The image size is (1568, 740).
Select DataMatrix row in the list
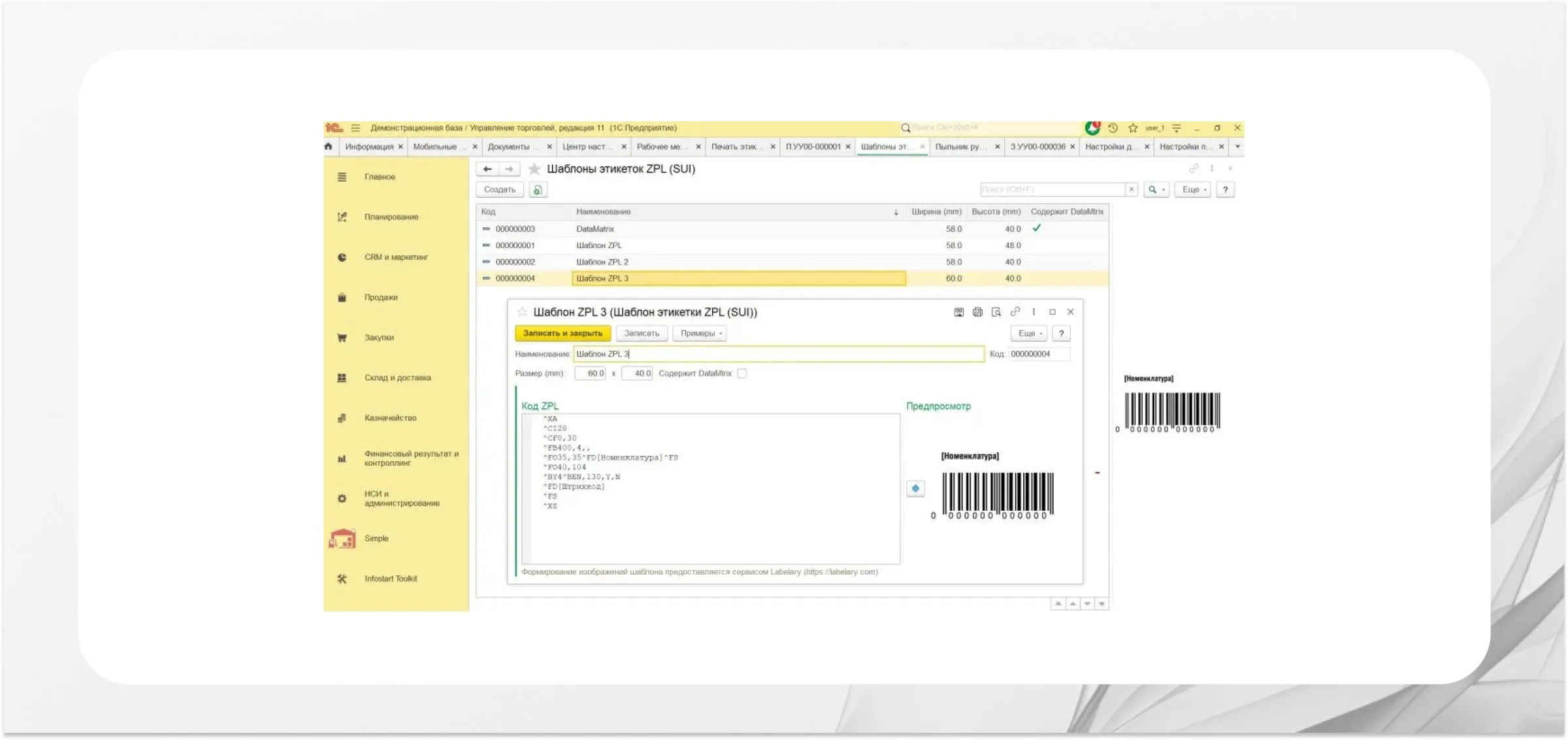(x=792, y=229)
